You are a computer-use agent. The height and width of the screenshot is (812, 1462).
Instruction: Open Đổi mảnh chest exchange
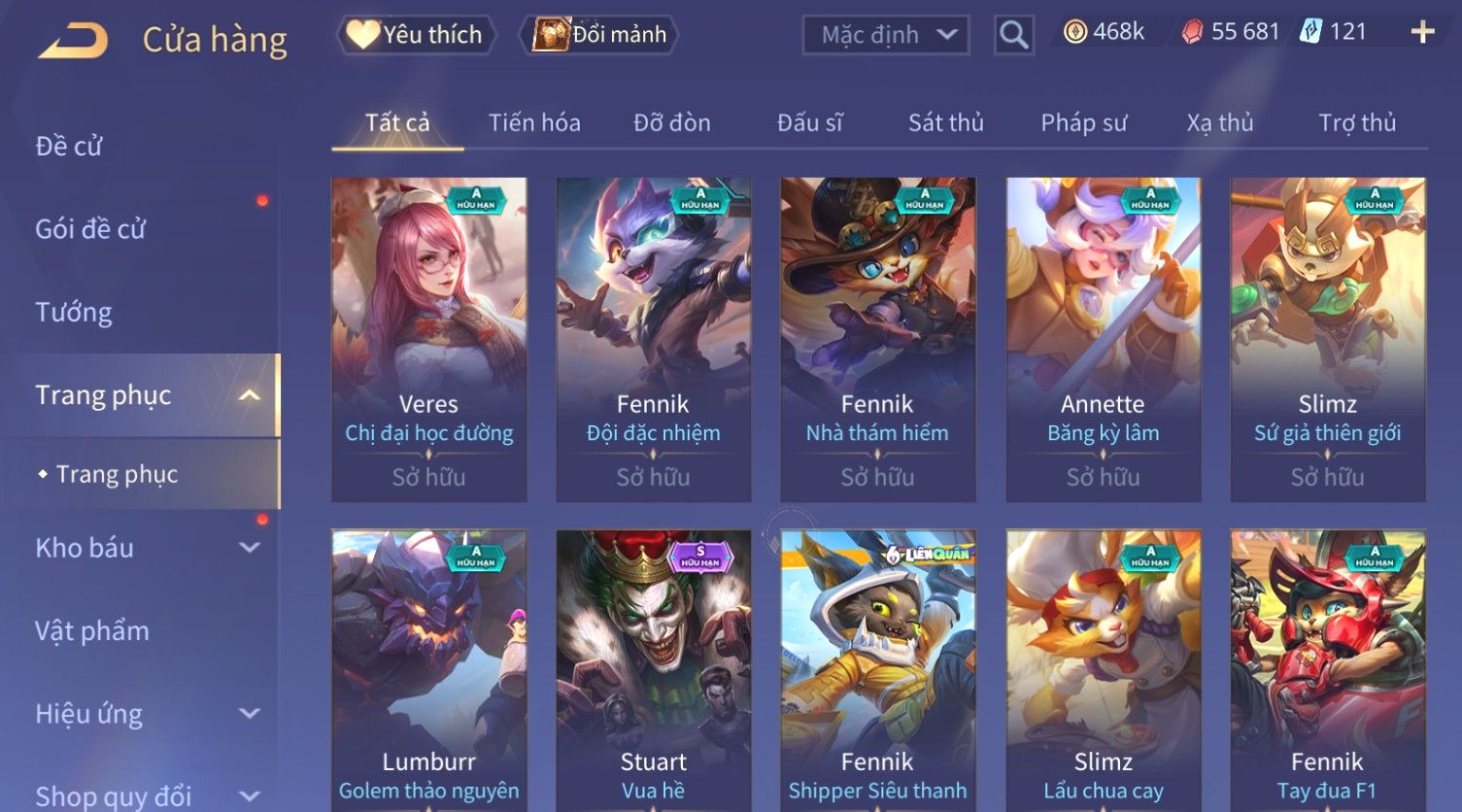click(x=600, y=35)
